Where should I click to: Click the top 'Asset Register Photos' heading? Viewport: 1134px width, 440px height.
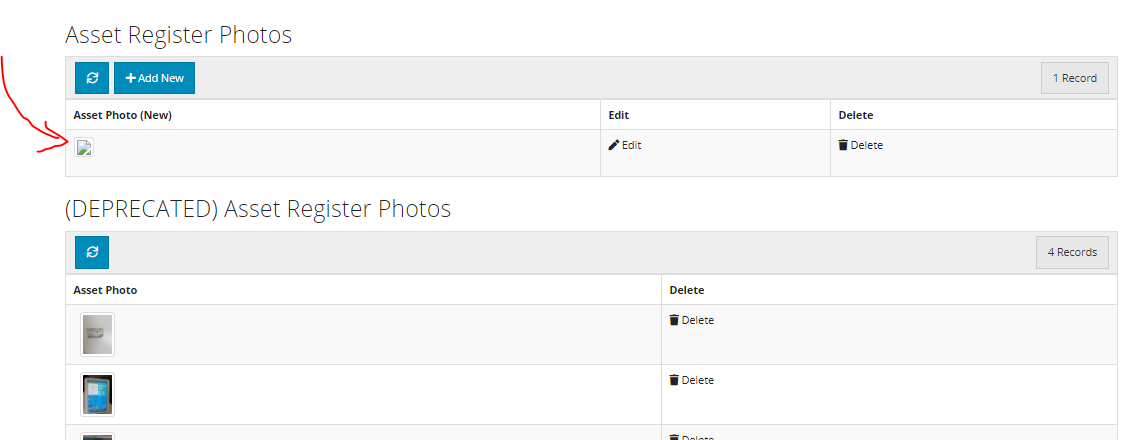[179, 35]
